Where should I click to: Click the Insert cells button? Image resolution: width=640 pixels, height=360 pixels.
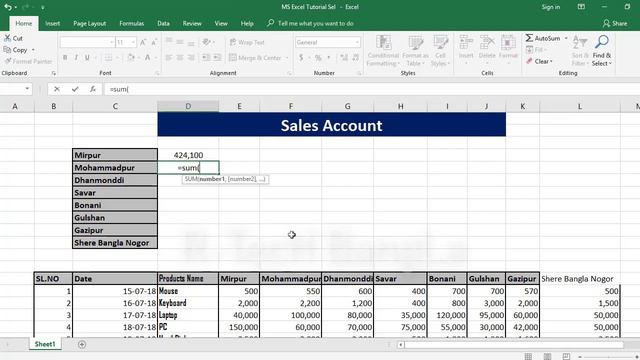coord(466,51)
